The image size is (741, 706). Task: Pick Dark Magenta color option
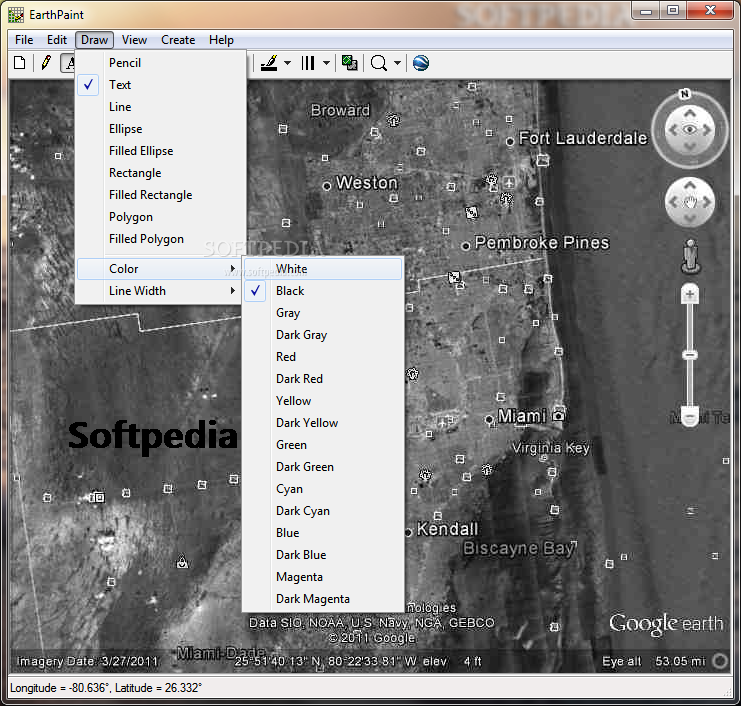click(323, 599)
